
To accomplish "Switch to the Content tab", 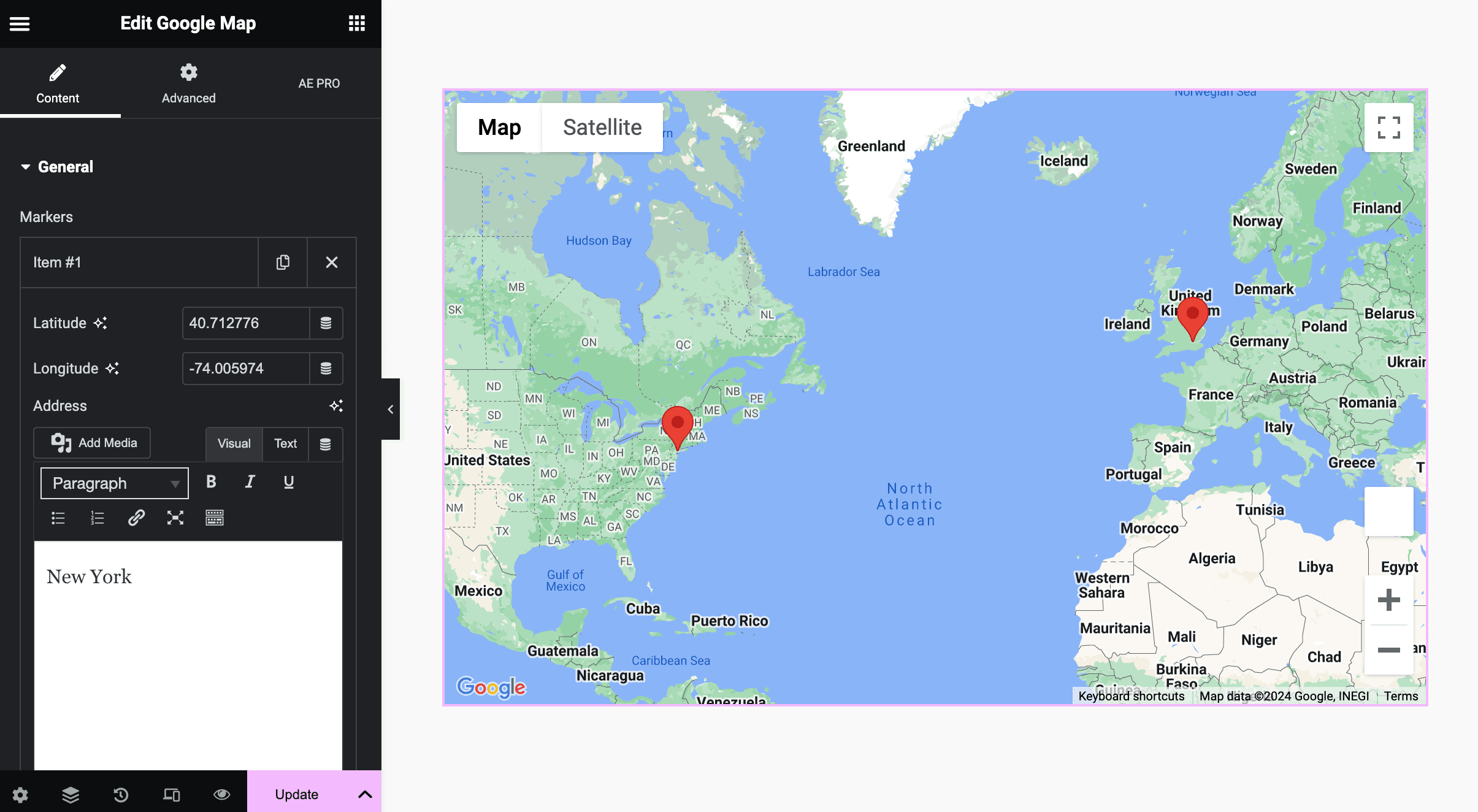I will click(x=58, y=83).
